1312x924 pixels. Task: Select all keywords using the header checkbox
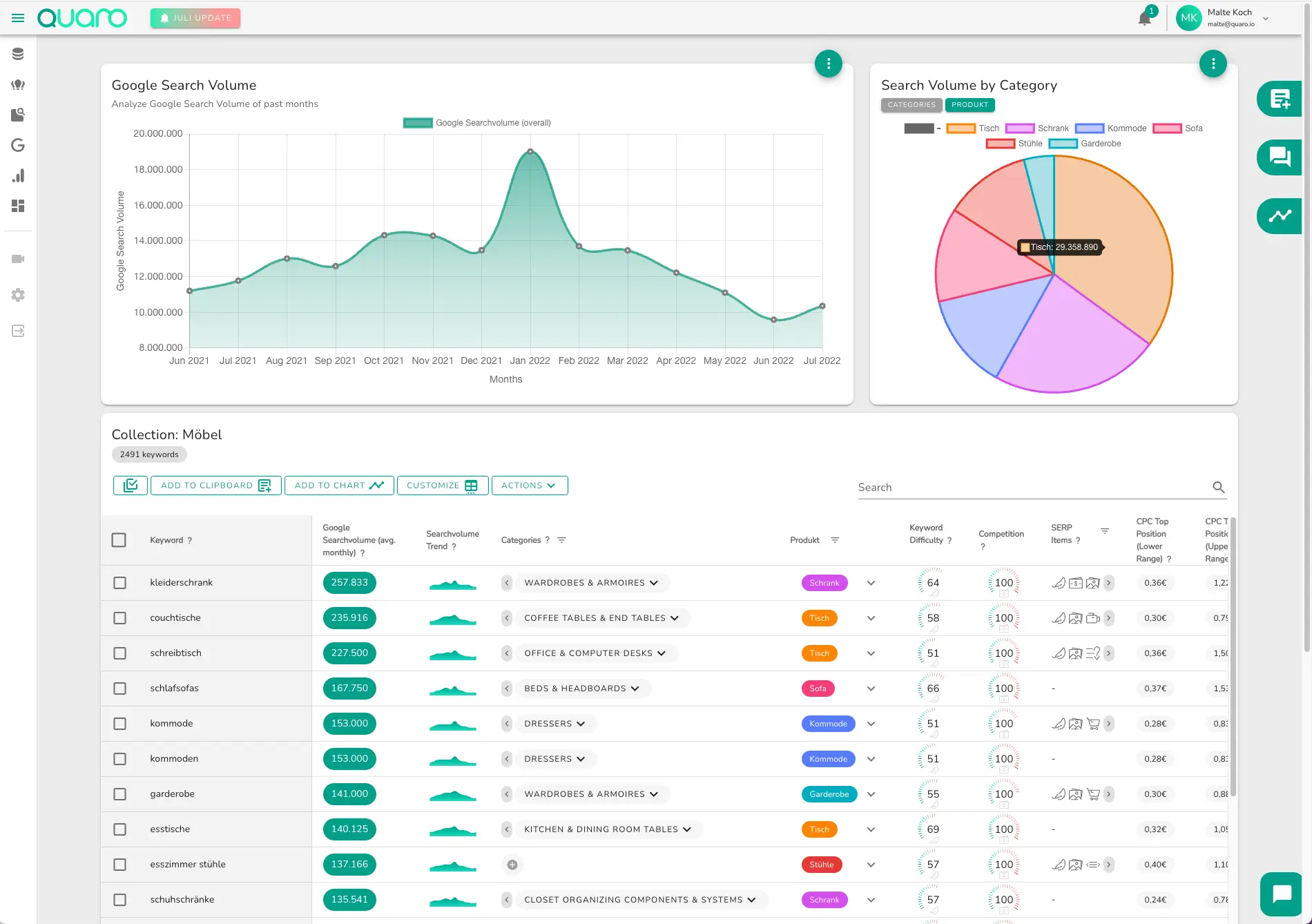pyautogui.click(x=119, y=540)
